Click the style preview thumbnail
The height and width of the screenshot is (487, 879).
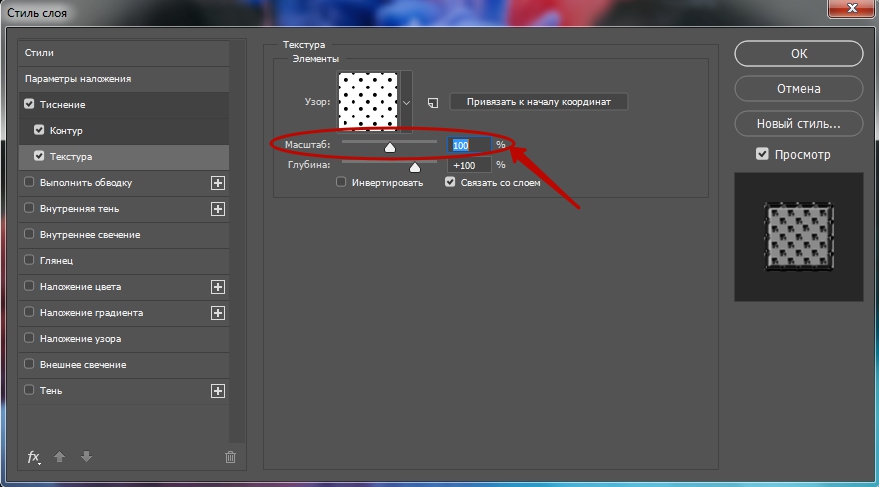coord(799,236)
